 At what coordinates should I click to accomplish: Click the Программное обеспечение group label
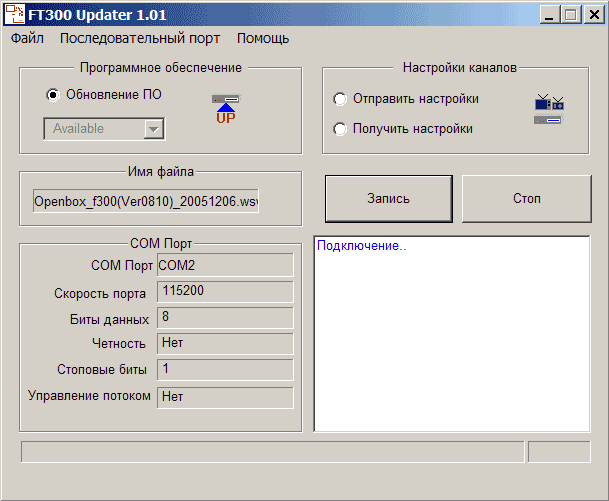click(161, 68)
